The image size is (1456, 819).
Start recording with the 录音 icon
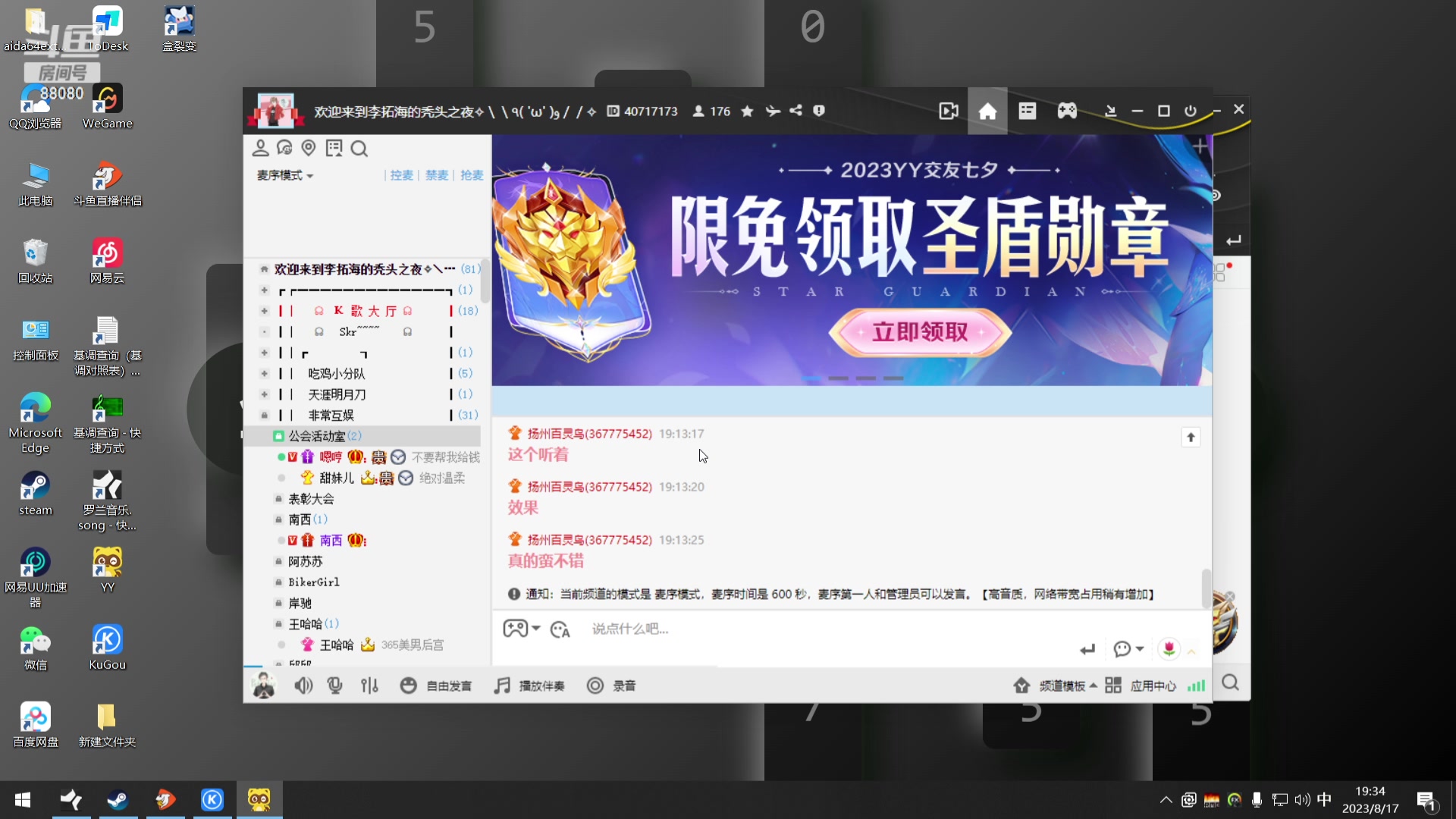click(x=596, y=685)
